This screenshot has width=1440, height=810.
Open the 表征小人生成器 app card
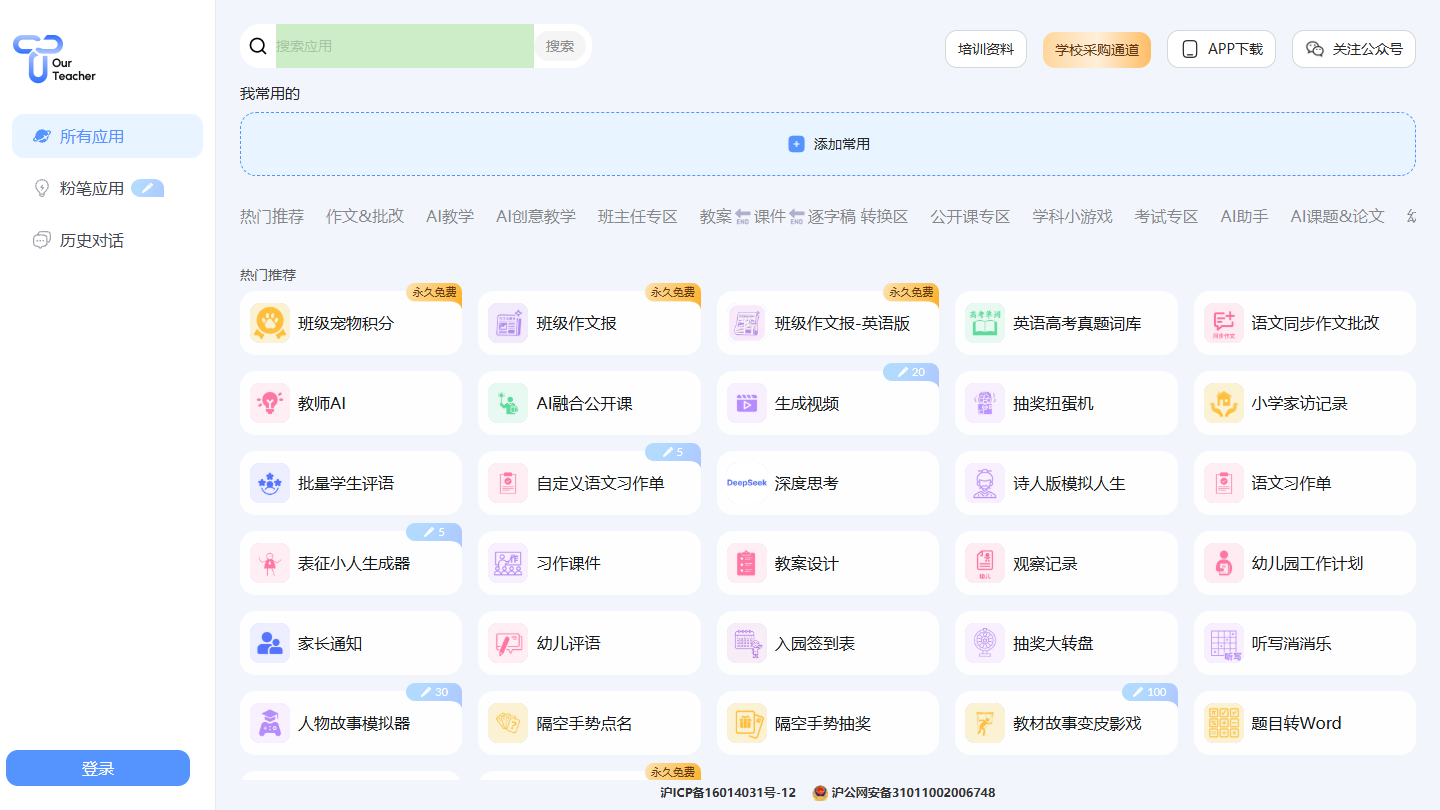pos(351,563)
